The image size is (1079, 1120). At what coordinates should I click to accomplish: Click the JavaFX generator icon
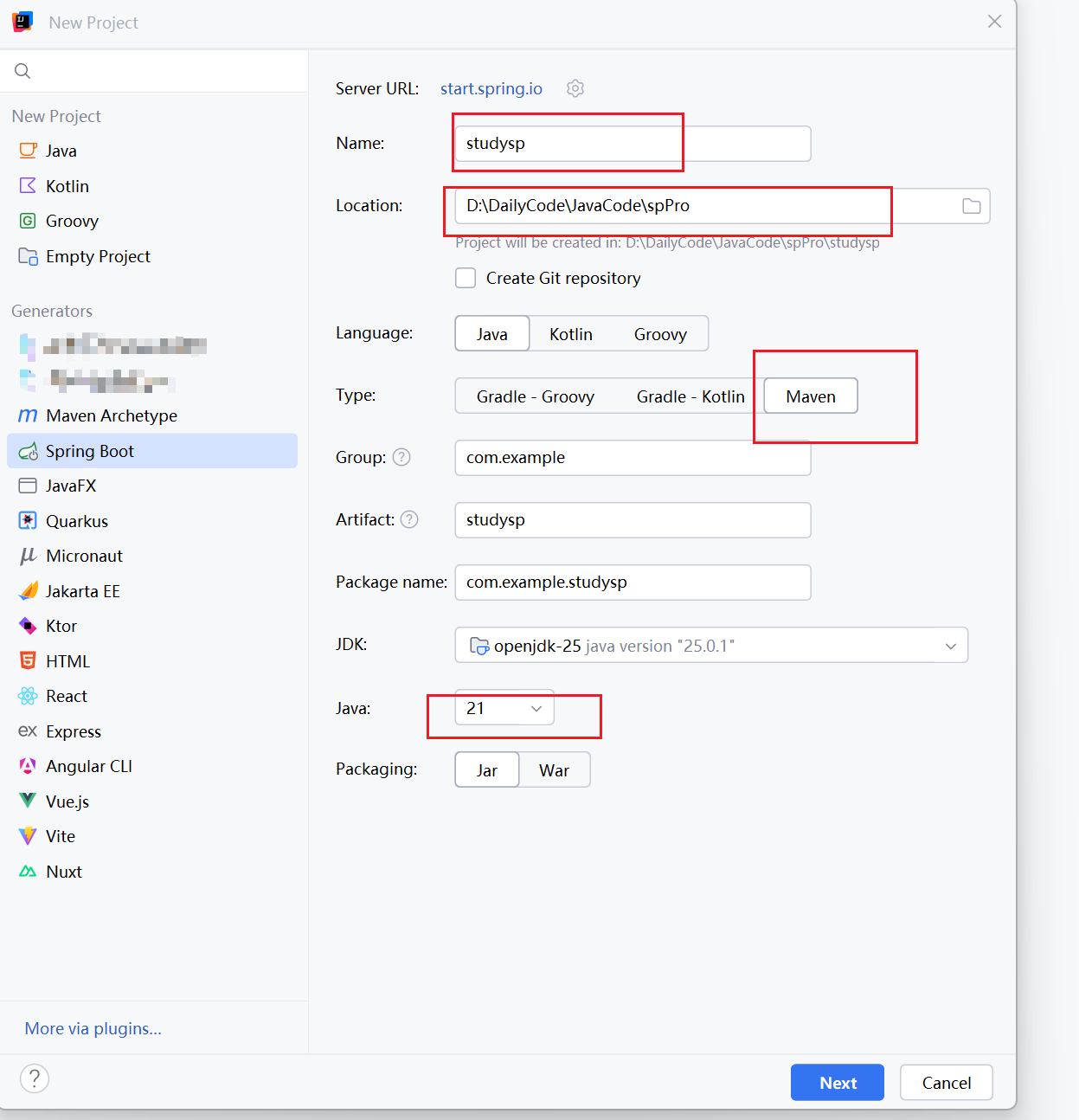click(29, 486)
